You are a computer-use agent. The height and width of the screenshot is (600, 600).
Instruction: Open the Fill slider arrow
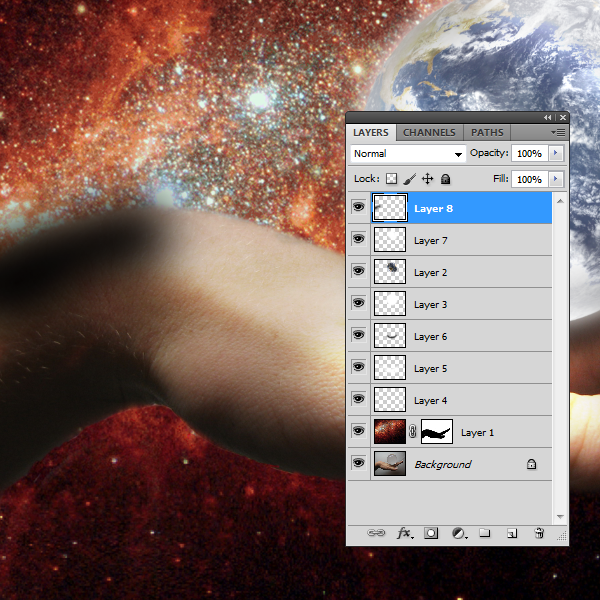[x=556, y=179]
